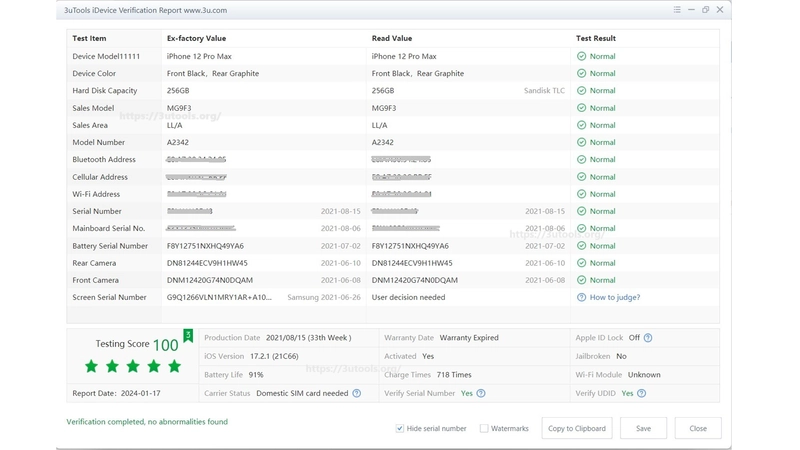This screenshot has width=800, height=450.
Task: Click the green 3uTools badge by score
Action: click(x=188, y=335)
